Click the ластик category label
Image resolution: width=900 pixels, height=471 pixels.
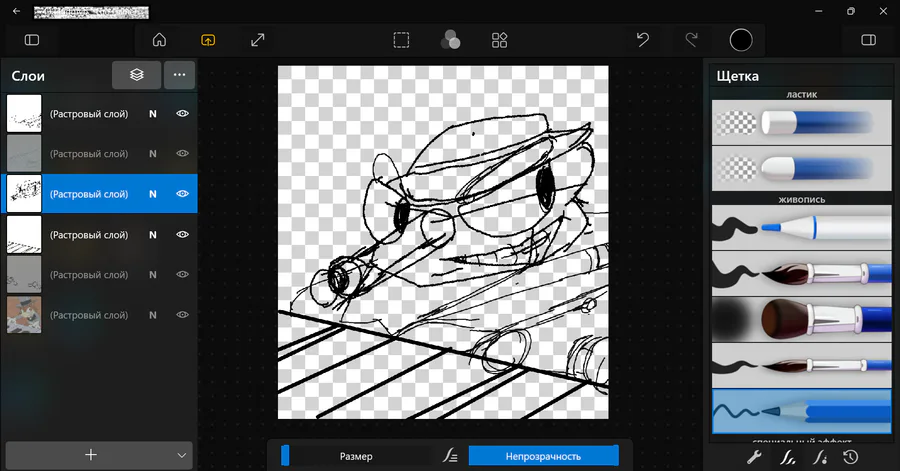coord(801,95)
